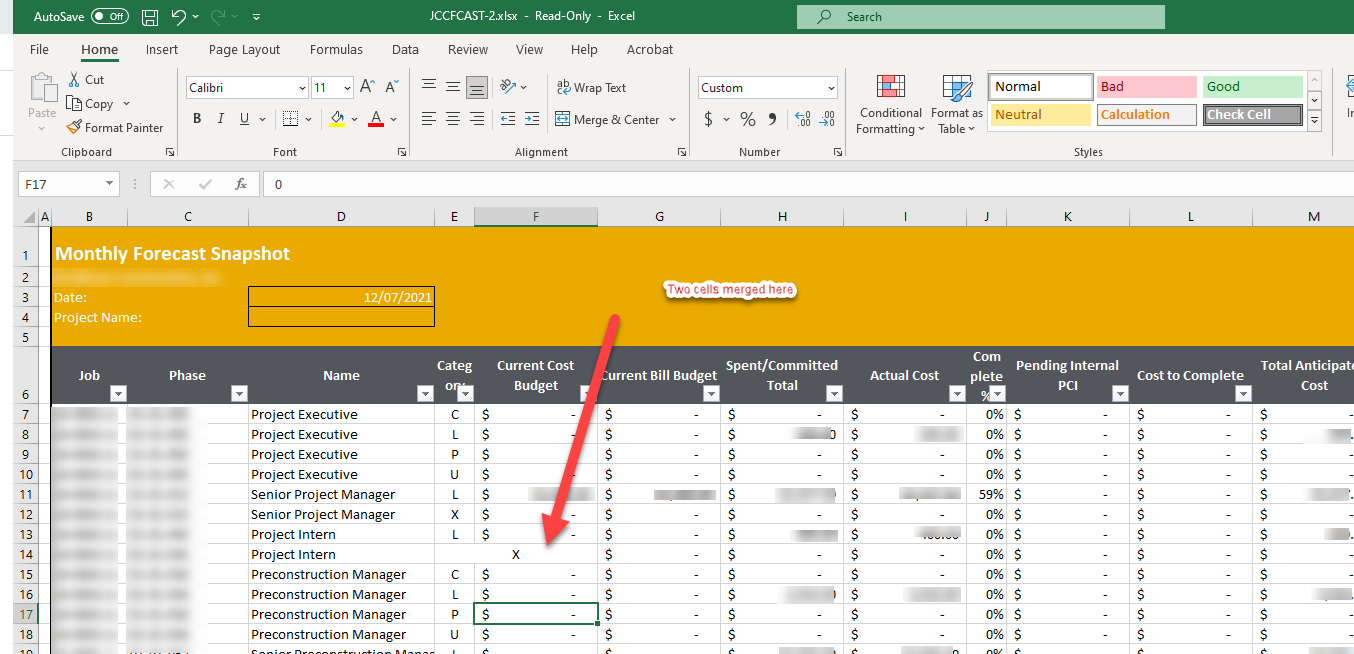Click the Merge & Center button
This screenshot has width=1354, height=654.
(607, 119)
